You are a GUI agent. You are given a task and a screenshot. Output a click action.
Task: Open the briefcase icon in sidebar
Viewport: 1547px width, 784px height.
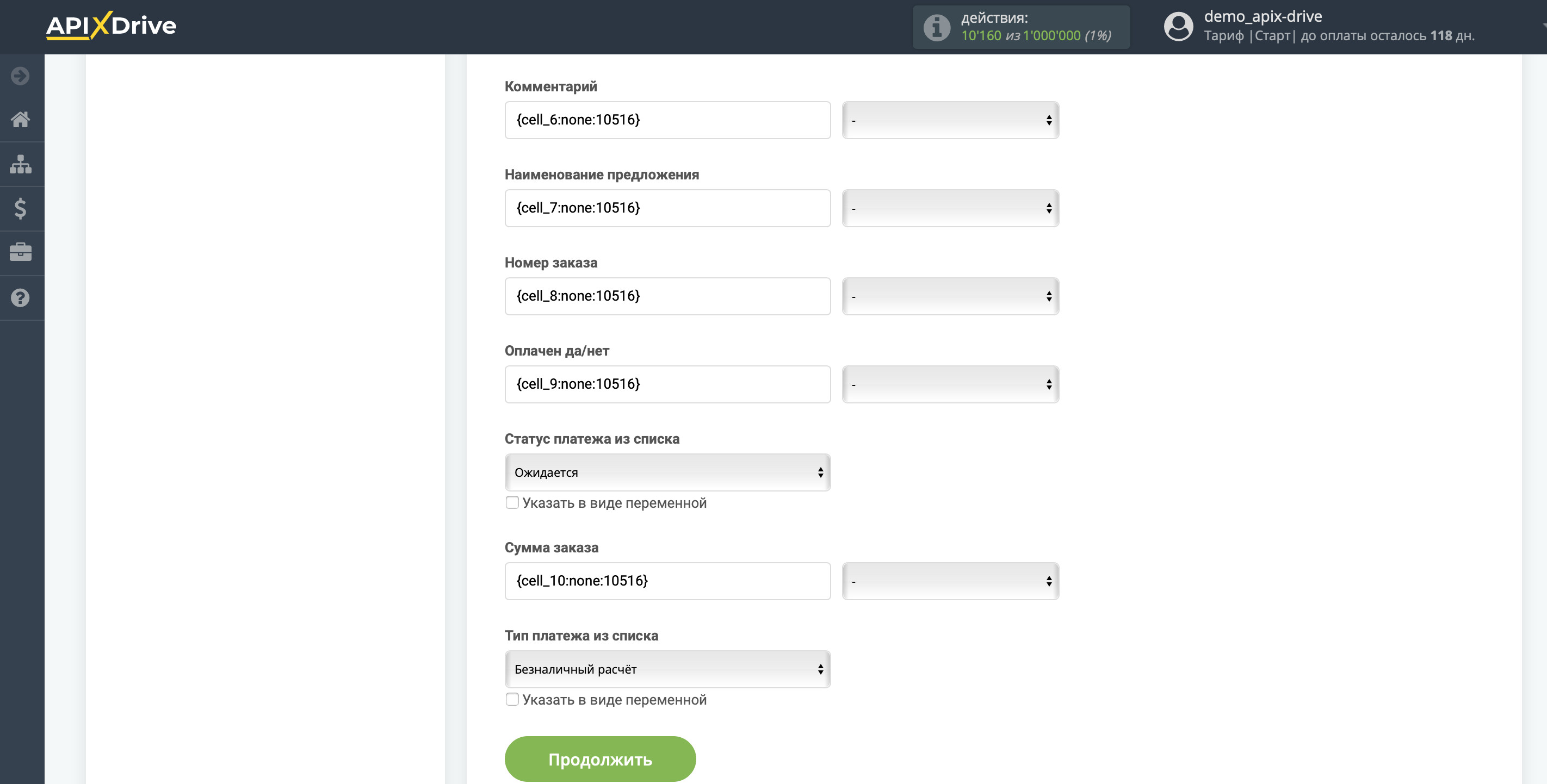click(21, 252)
